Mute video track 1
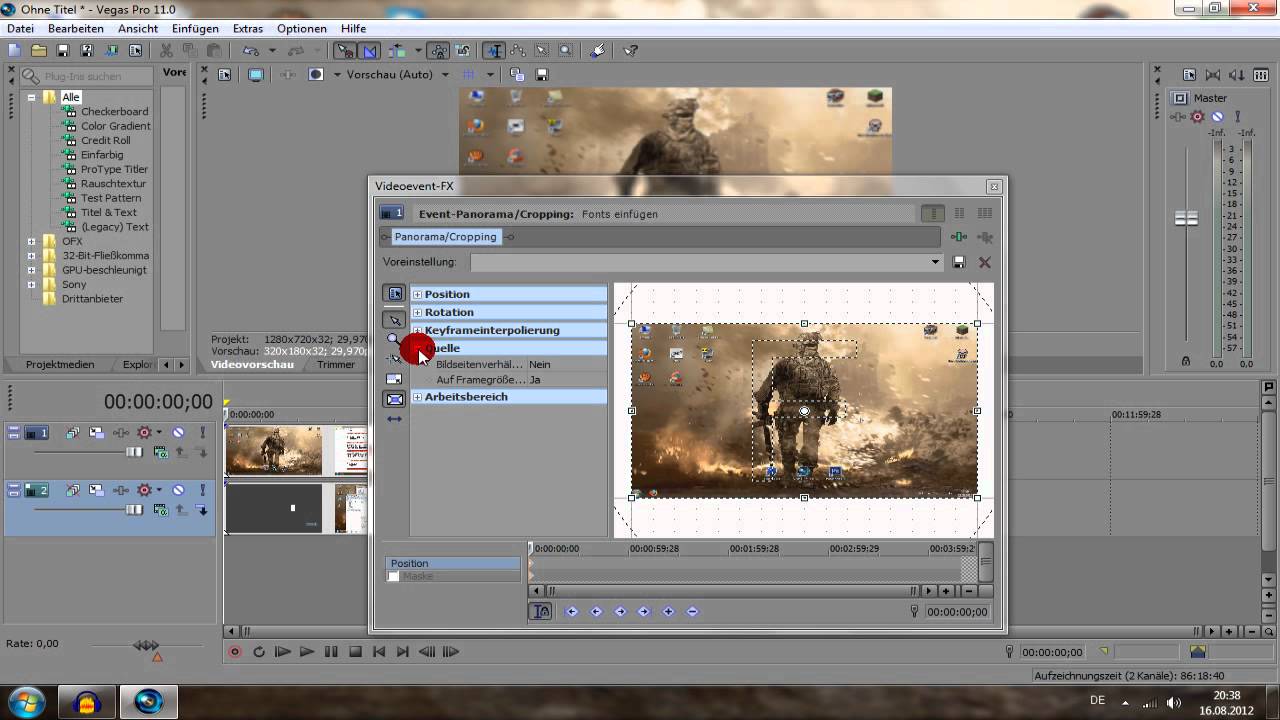This screenshot has width=1280, height=720. pyautogui.click(x=178, y=433)
